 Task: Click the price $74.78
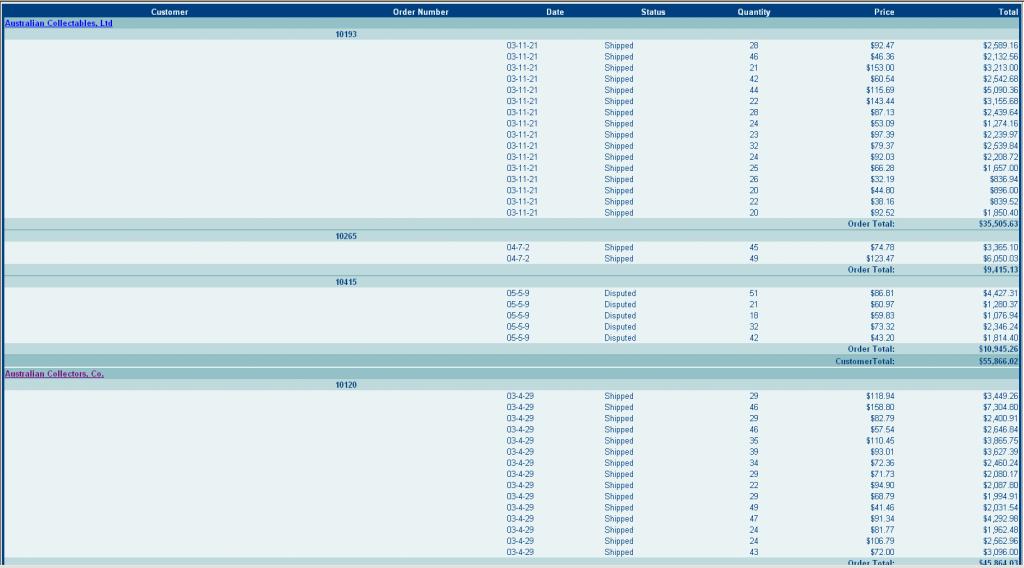point(882,247)
